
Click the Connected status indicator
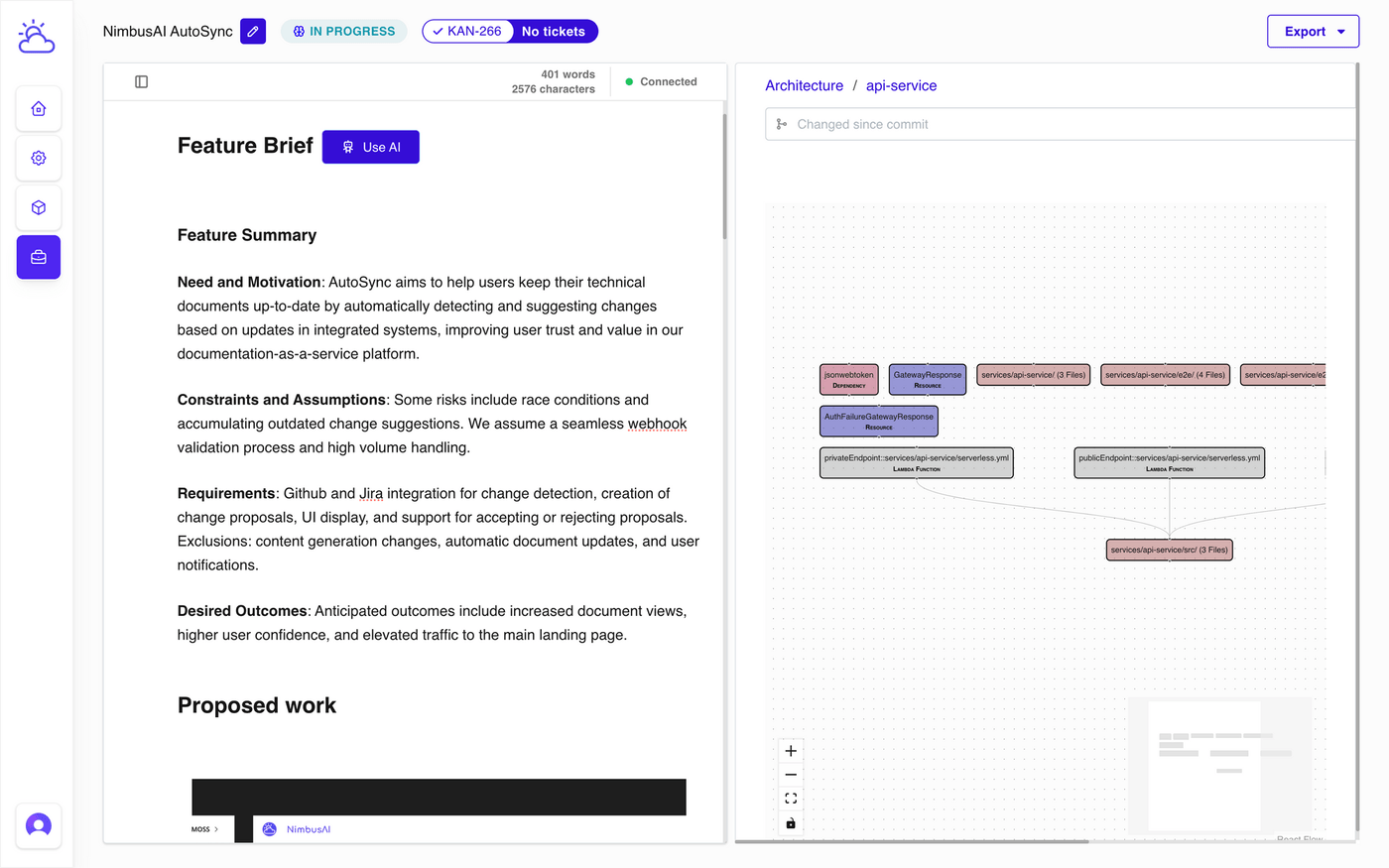pos(661,82)
